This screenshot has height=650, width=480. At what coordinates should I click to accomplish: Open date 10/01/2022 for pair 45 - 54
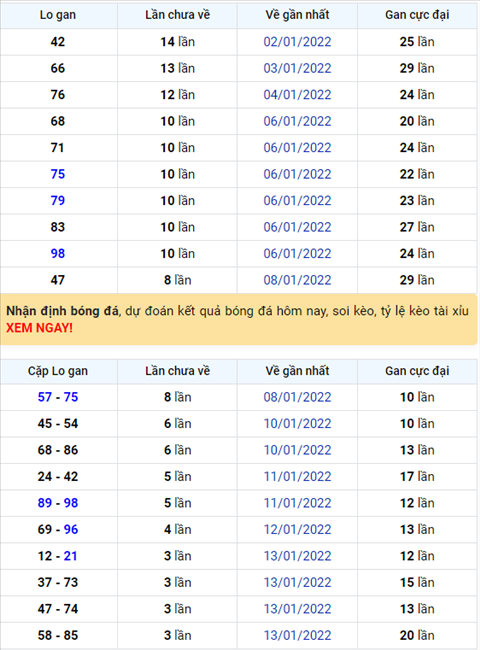(297, 424)
